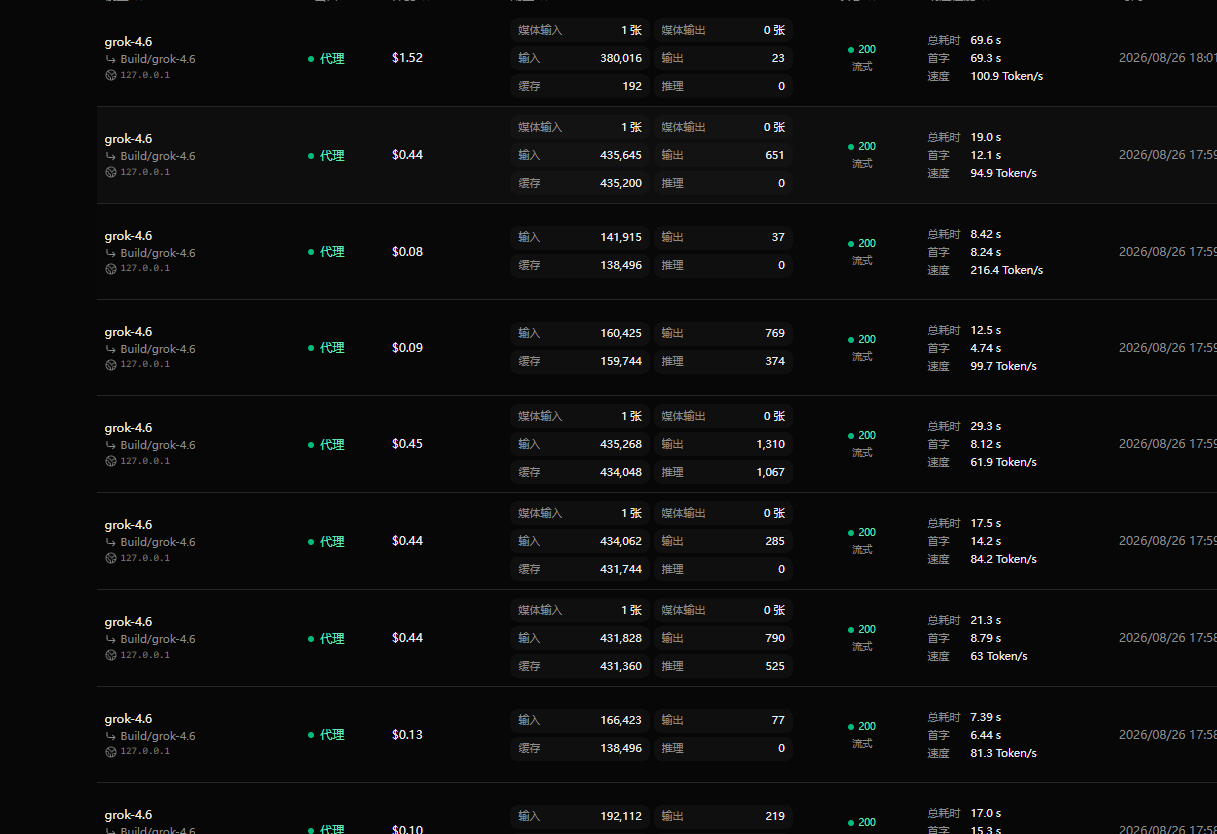Open Build/grok-4.6 link in the $0.08 row

click(x=158, y=253)
